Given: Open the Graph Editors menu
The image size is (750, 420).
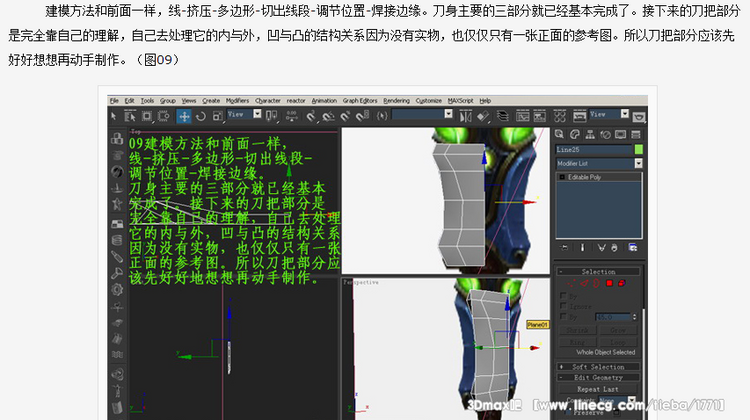Looking at the screenshot, I should click(x=360, y=101).
